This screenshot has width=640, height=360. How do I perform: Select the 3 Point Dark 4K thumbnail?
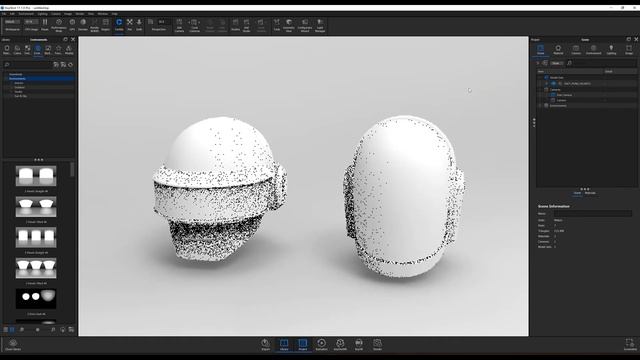[x=36, y=299]
